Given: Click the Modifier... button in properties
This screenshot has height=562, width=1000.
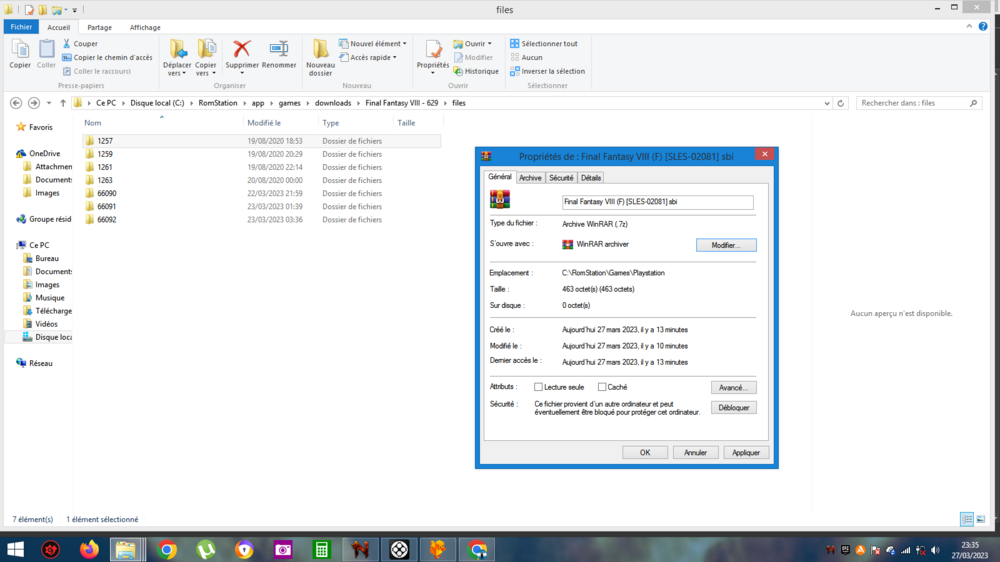Looking at the screenshot, I should click(x=726, y=245).
